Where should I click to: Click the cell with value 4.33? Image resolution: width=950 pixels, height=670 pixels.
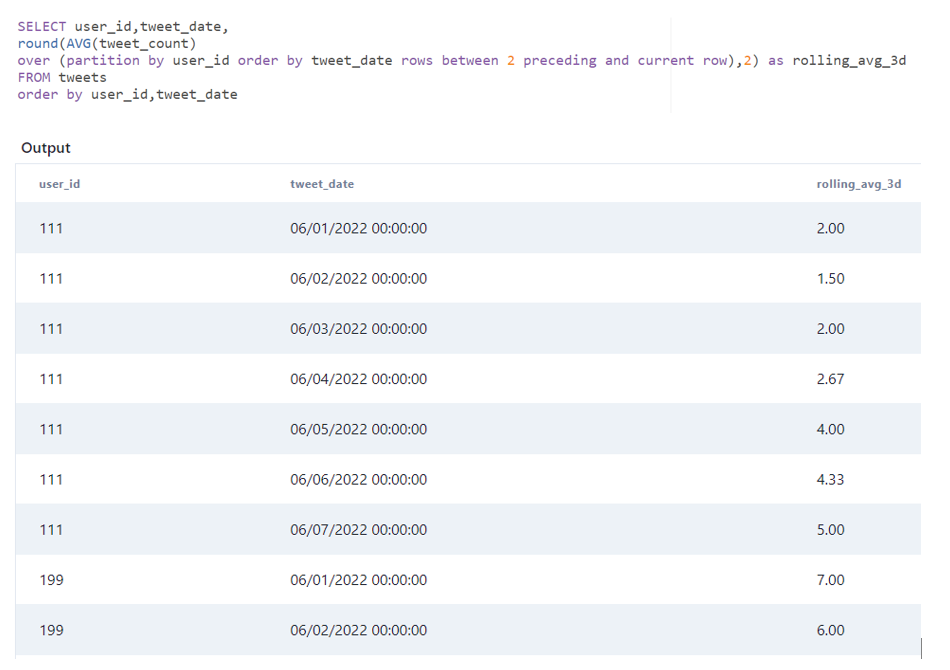[x=830, y=479]
